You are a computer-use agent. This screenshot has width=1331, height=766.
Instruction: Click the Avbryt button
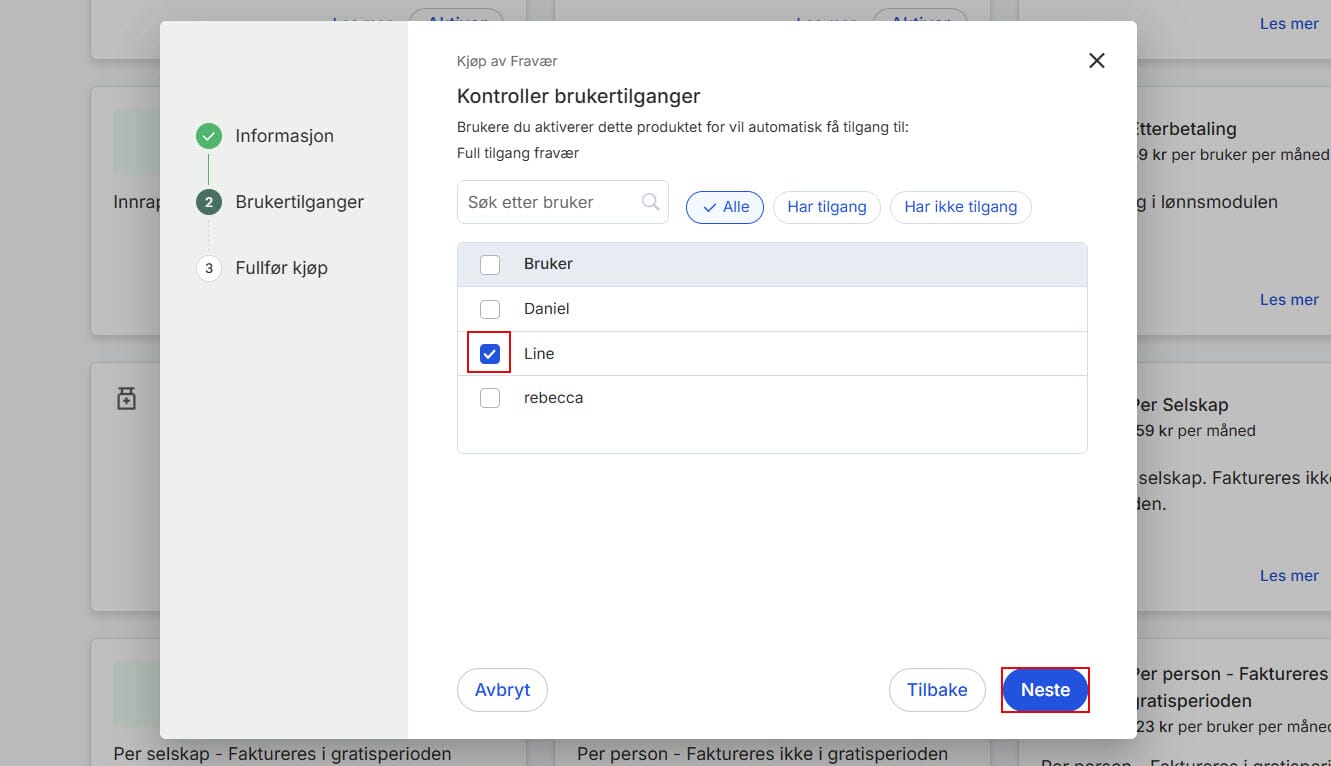[x=502, y=690]
